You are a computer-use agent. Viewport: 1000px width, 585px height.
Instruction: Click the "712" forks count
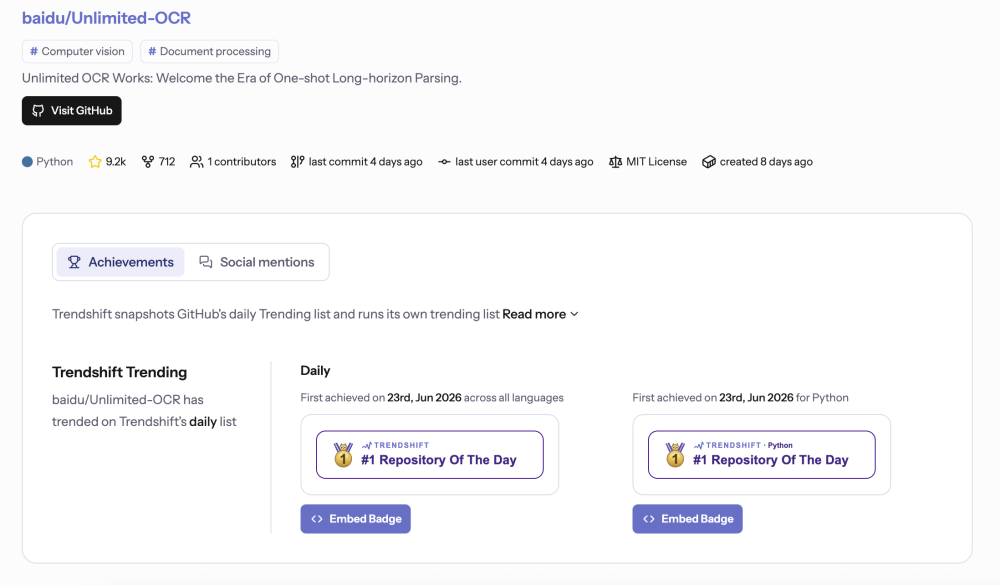coord(167,161)
